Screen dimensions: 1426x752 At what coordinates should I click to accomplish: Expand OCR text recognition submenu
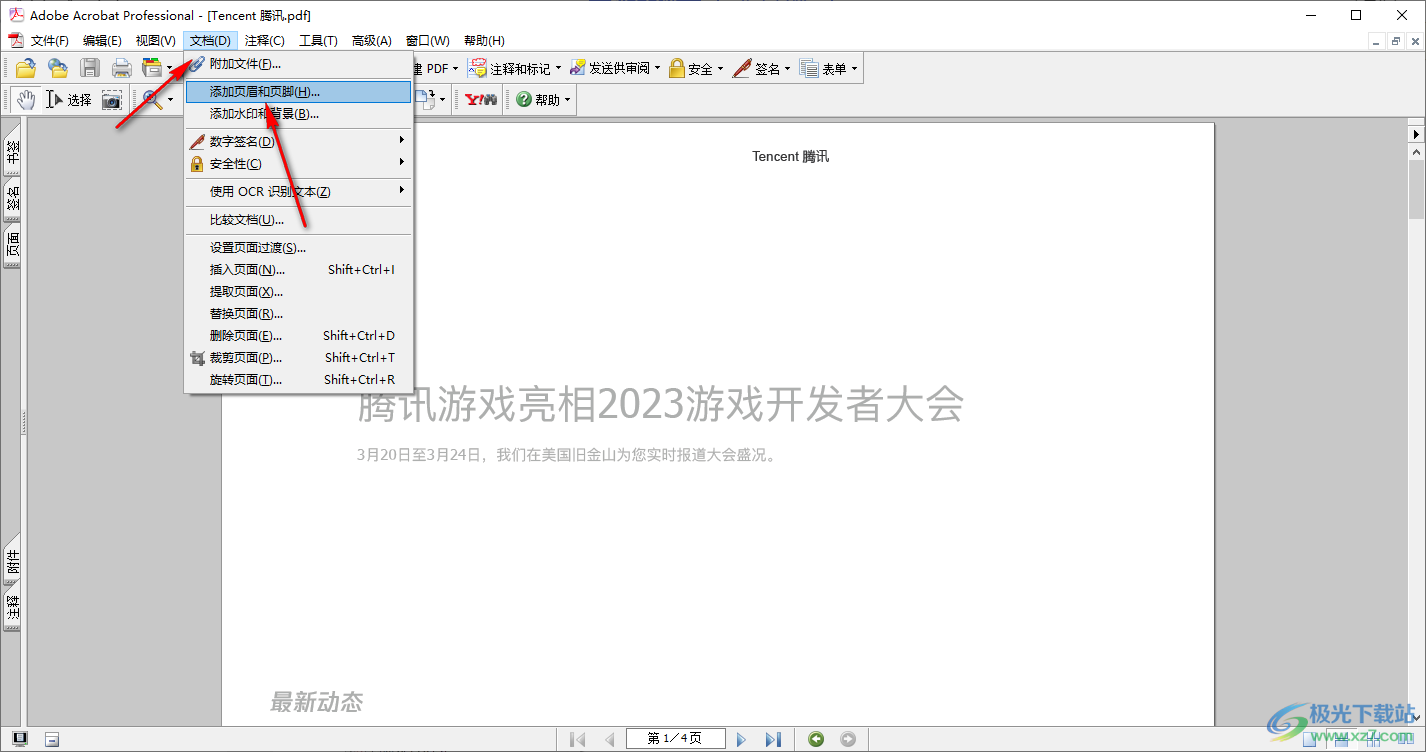298,192
